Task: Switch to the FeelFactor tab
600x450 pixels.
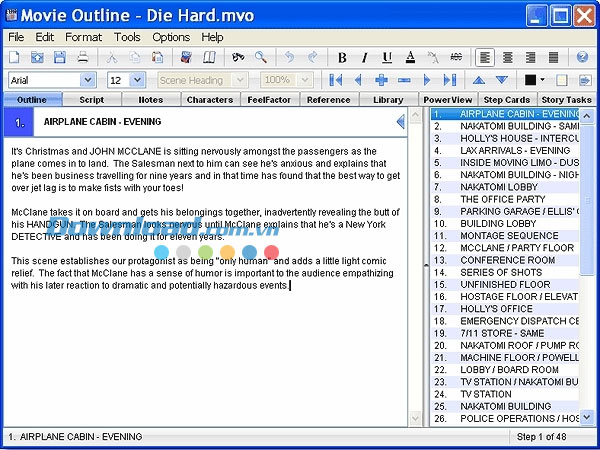Action: pos(269,99)
